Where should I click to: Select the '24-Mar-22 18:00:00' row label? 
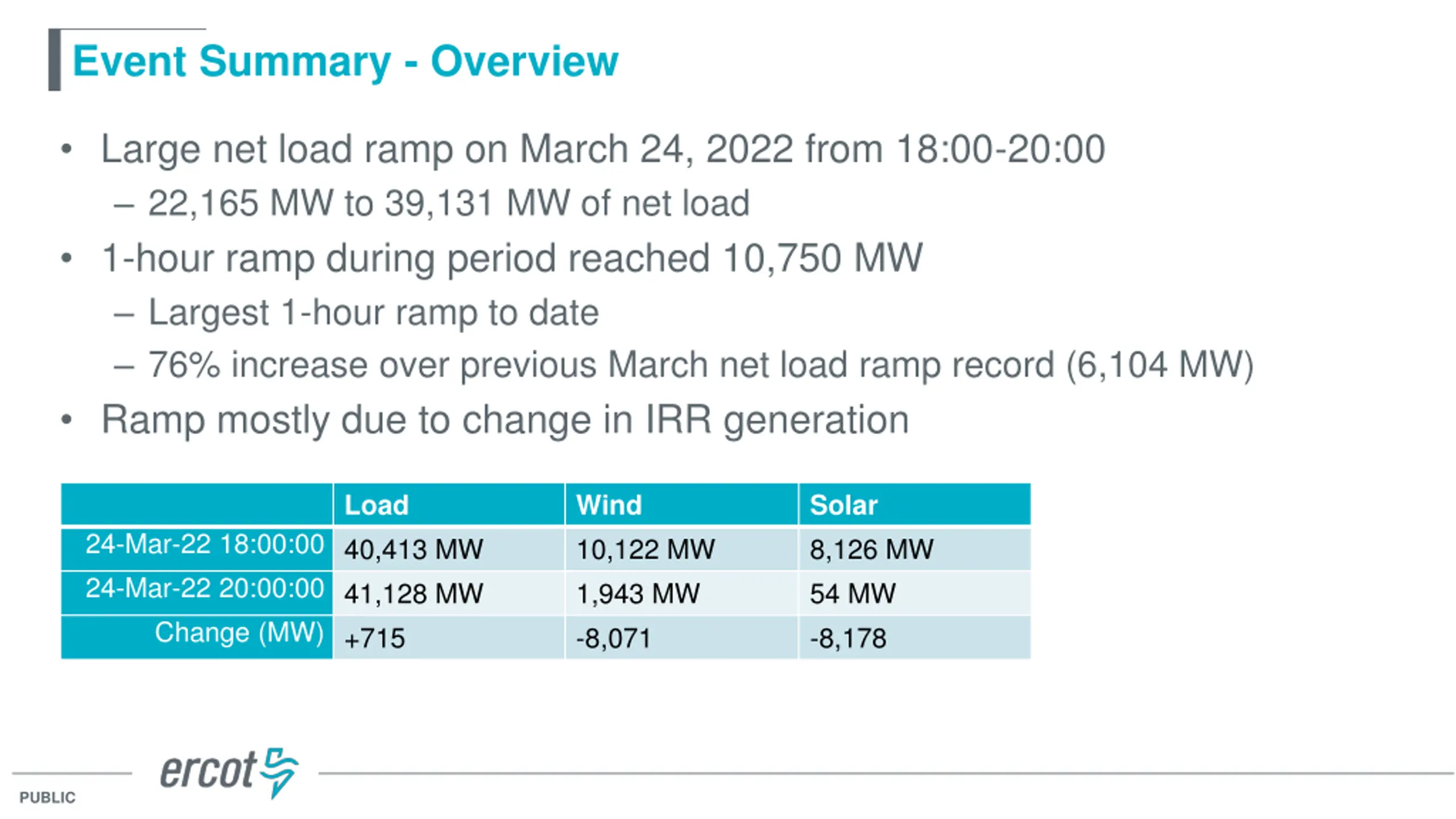pos(197,549)
